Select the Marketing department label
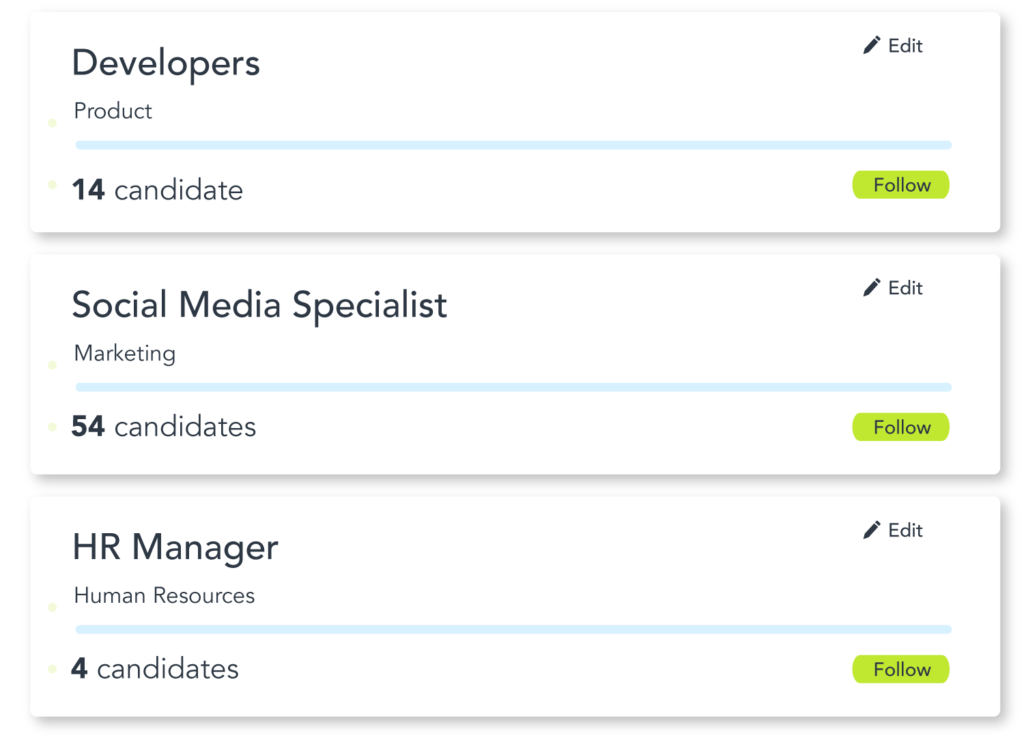The image size is (1024, 740). pyautogui.click(x=125, y=353)
